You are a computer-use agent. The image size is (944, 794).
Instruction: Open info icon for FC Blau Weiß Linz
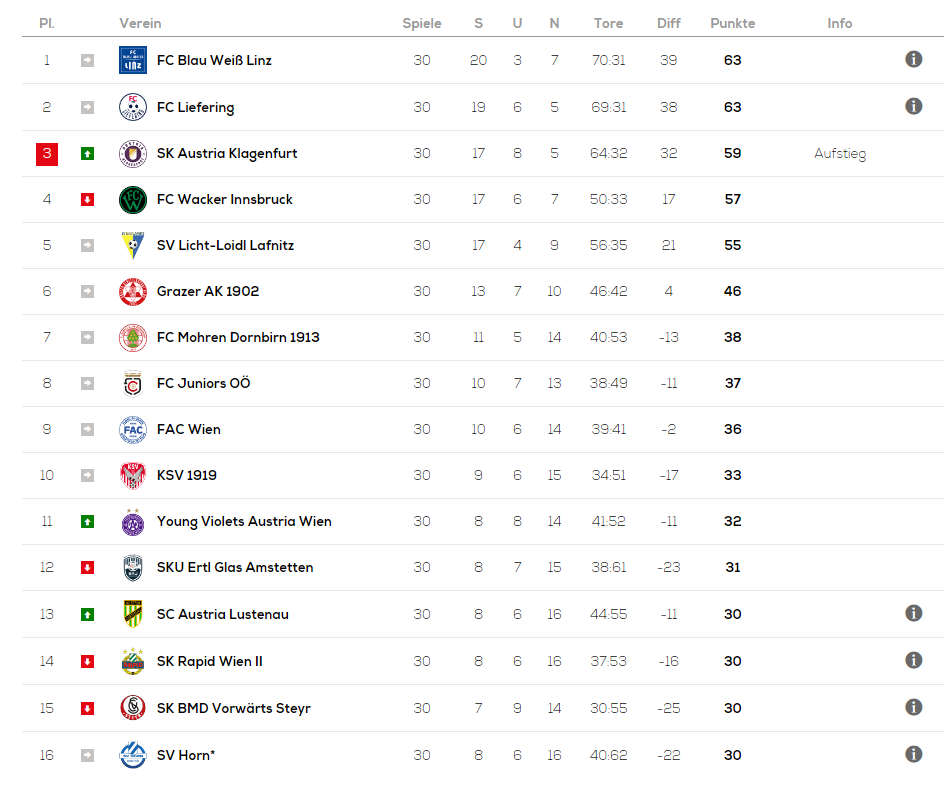913,59
